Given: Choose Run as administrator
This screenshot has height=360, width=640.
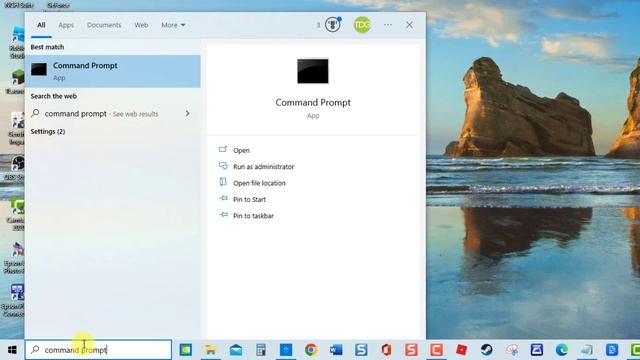Looking at the screenshot, I should 263,167.
